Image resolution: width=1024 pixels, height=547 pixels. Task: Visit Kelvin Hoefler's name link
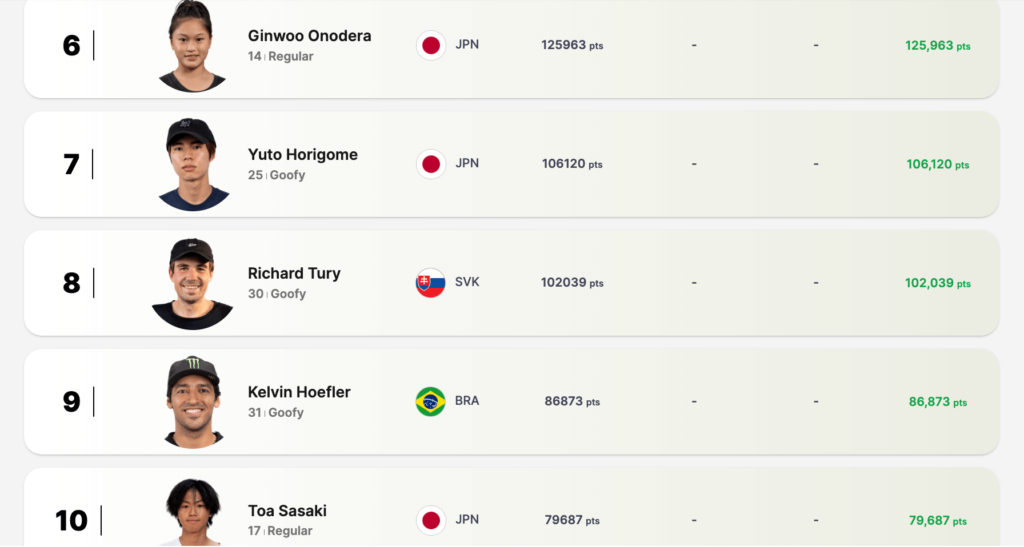click(299, 392)
